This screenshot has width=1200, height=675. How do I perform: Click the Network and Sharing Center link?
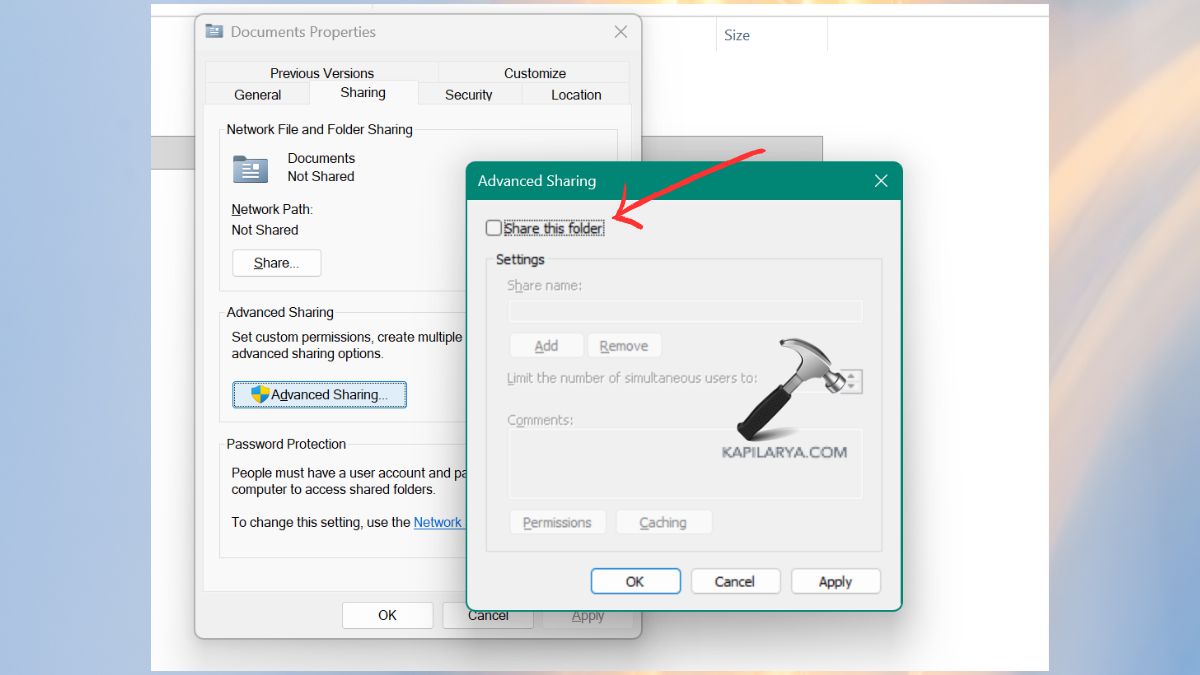(x=439, y=521)
